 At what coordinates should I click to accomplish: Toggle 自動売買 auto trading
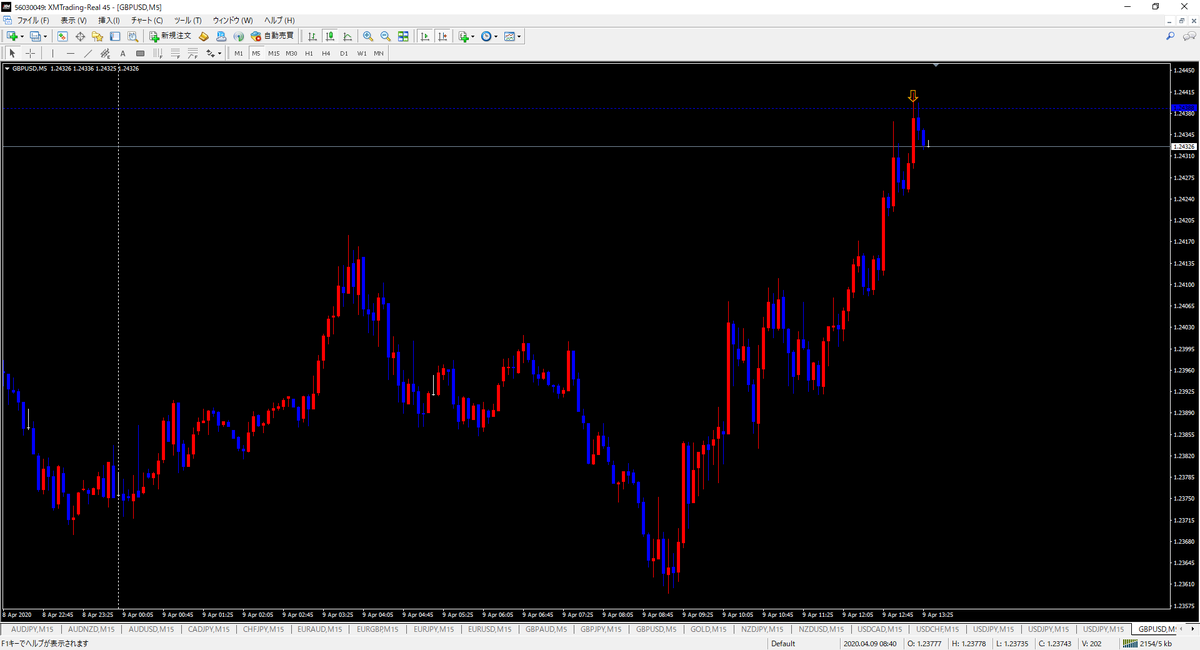(273, 36)
